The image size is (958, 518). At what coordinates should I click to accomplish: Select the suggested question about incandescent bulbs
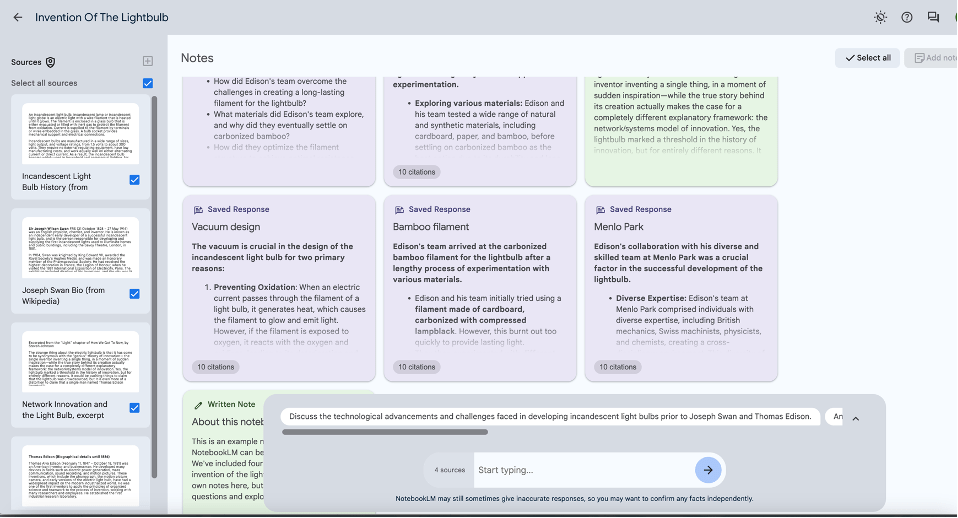(x=550, y=417)
